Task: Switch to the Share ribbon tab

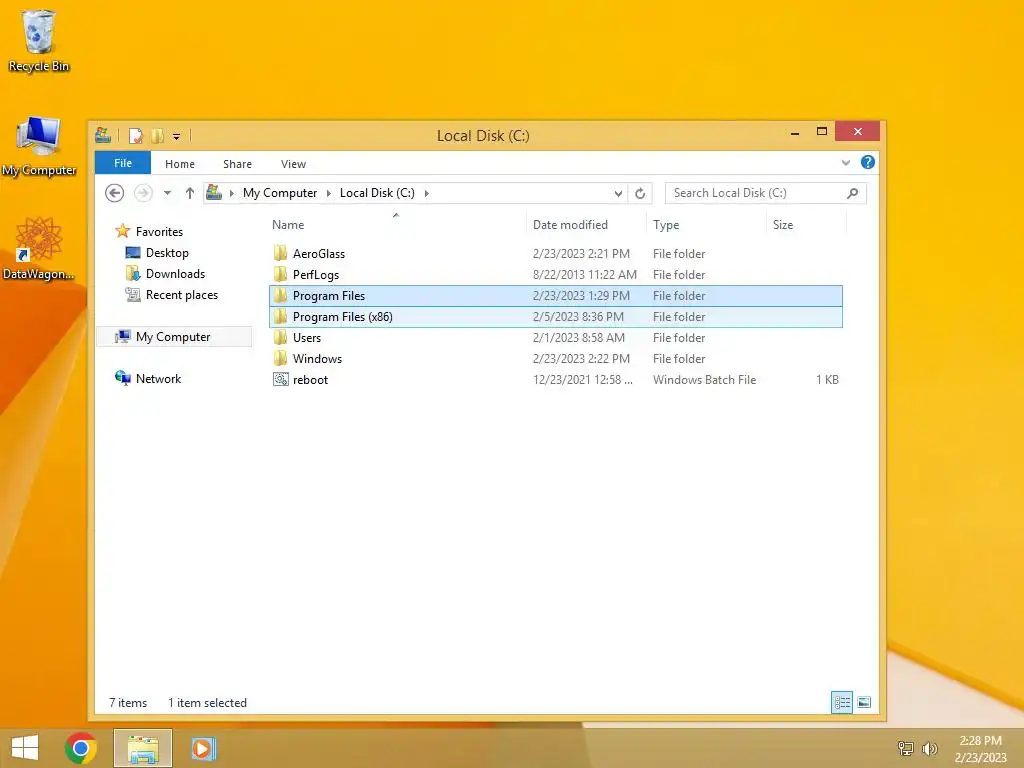Action: (x=237, y=164)
